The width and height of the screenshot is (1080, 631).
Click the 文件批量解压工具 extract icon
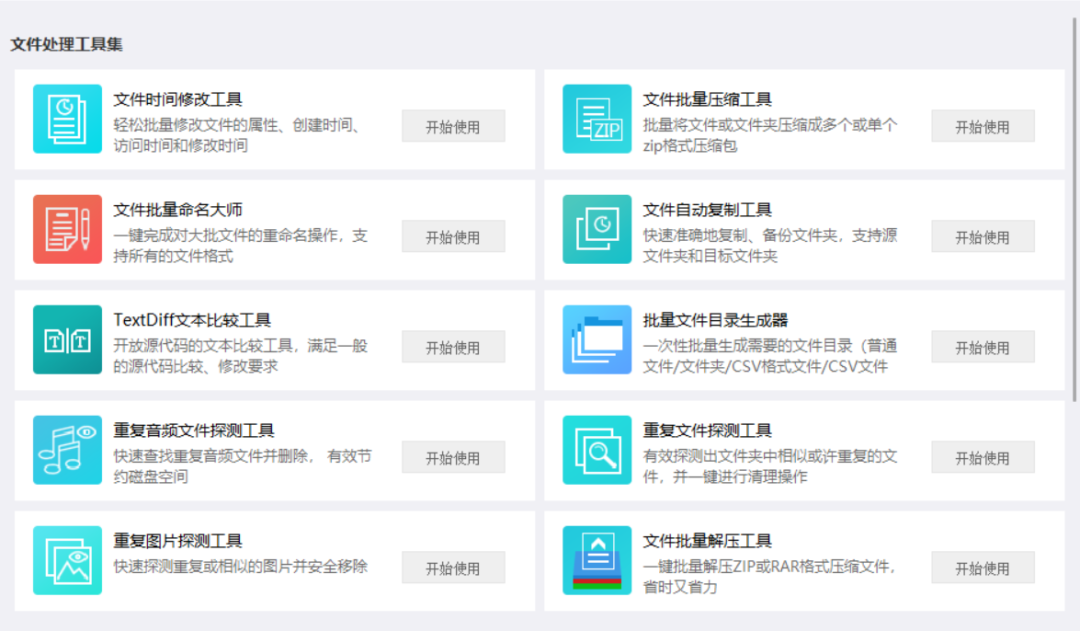tap(596, 559)
